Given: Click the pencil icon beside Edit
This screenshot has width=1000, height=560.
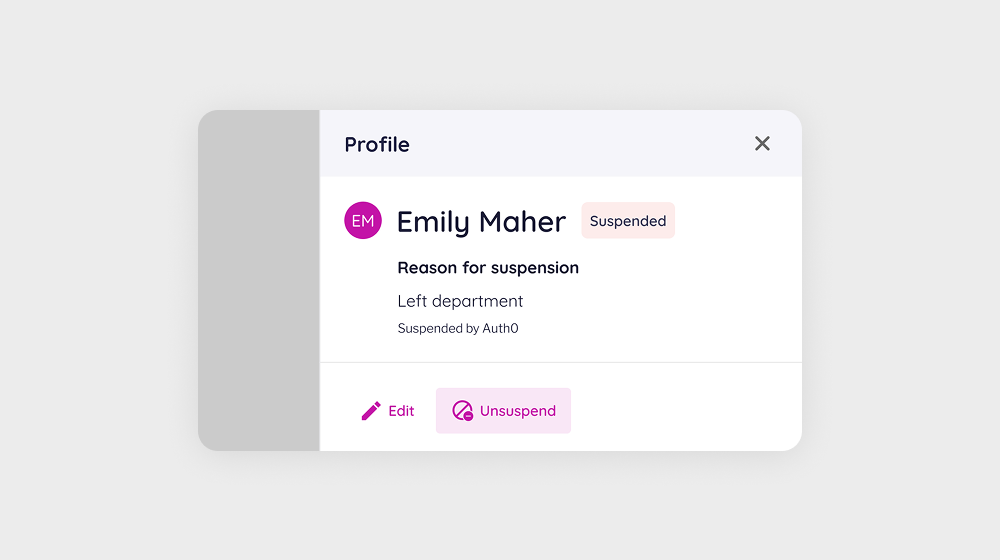Looking at the screenshot, I should click(x=371, y=411).
